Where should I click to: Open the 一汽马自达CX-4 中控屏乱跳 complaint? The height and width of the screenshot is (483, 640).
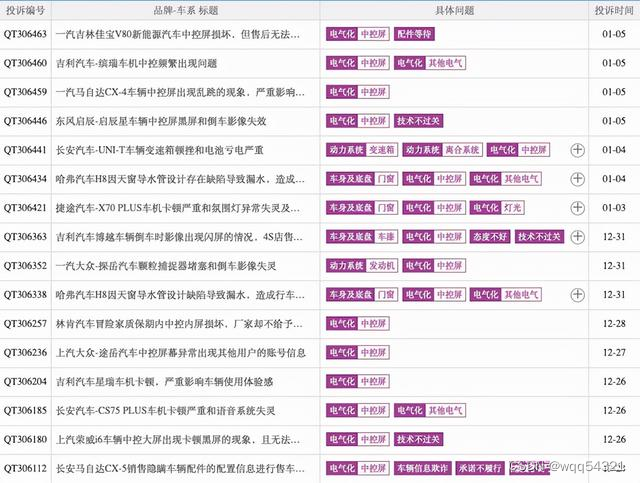(x=180, y=92)
